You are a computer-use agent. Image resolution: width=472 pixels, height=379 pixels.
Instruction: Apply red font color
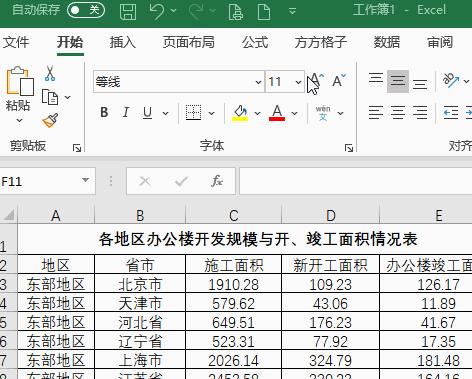click(277, 113)
